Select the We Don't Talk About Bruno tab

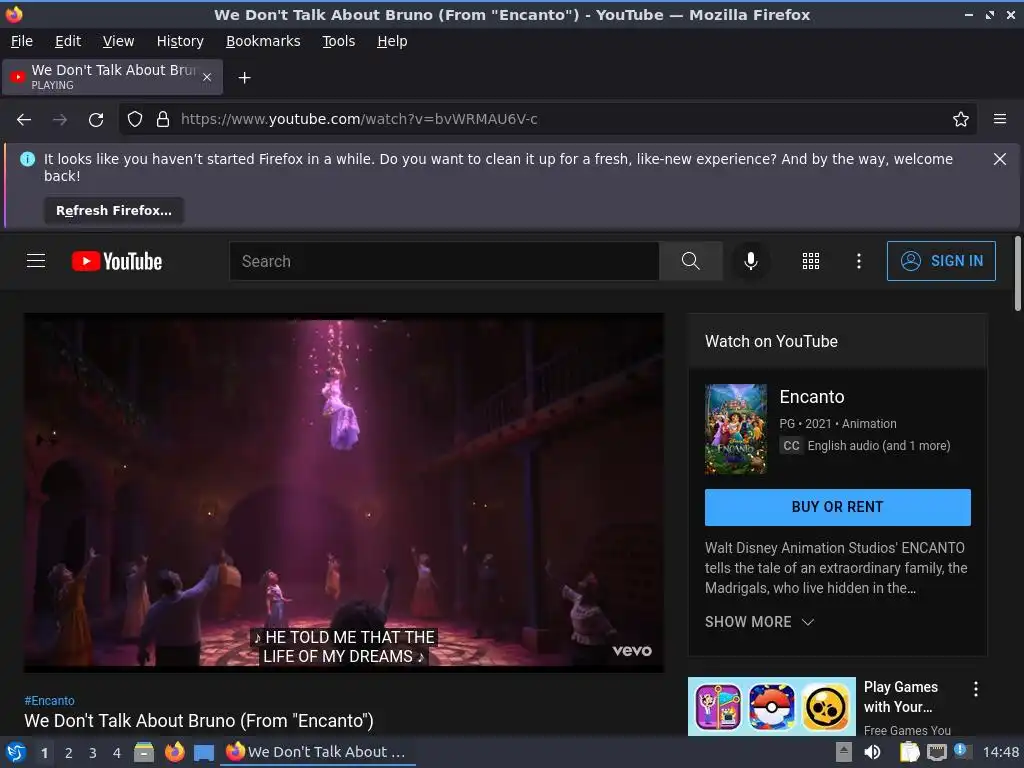(x=112, y=77)
